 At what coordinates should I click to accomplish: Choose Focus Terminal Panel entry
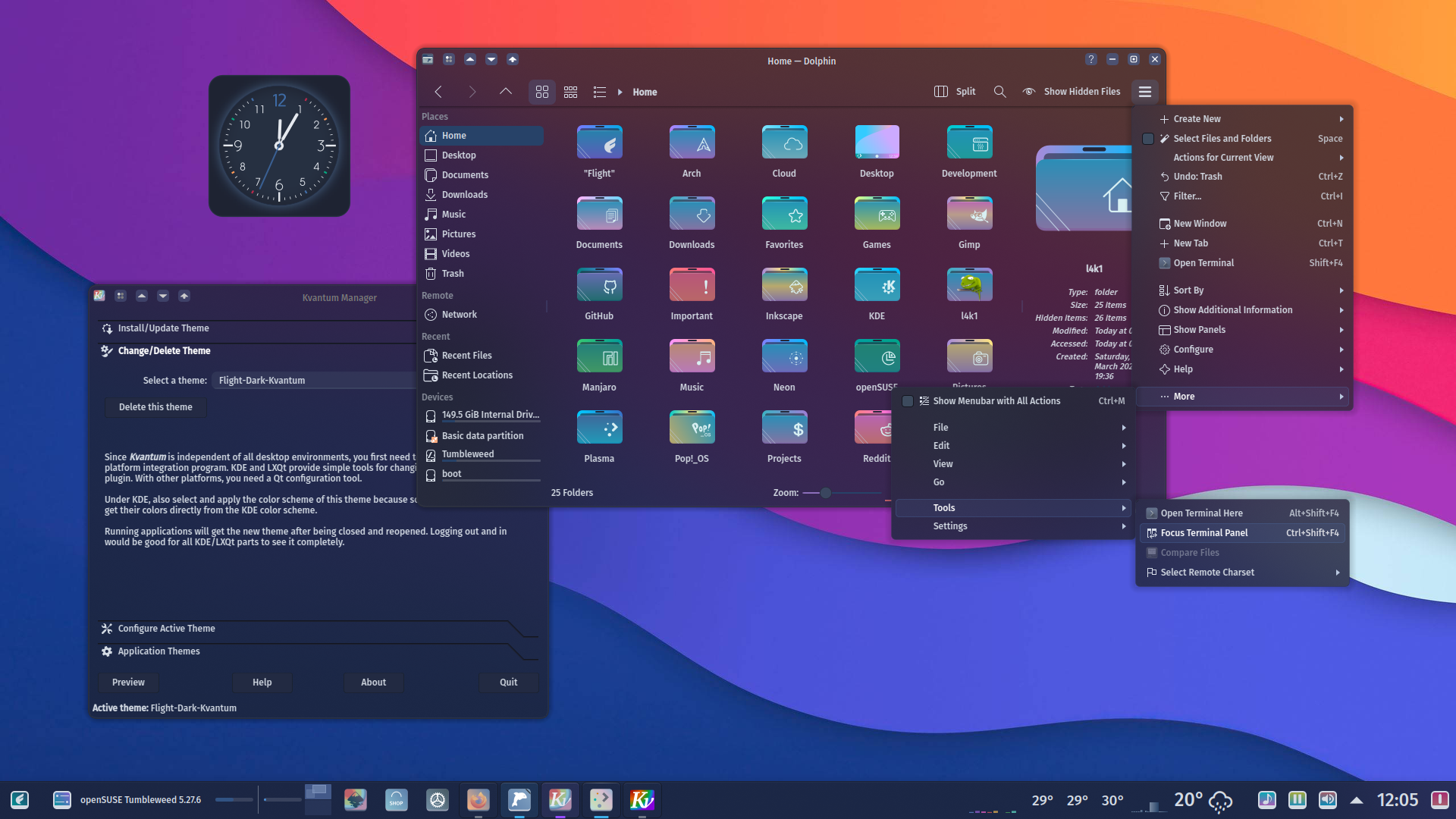coord(1244,533)
